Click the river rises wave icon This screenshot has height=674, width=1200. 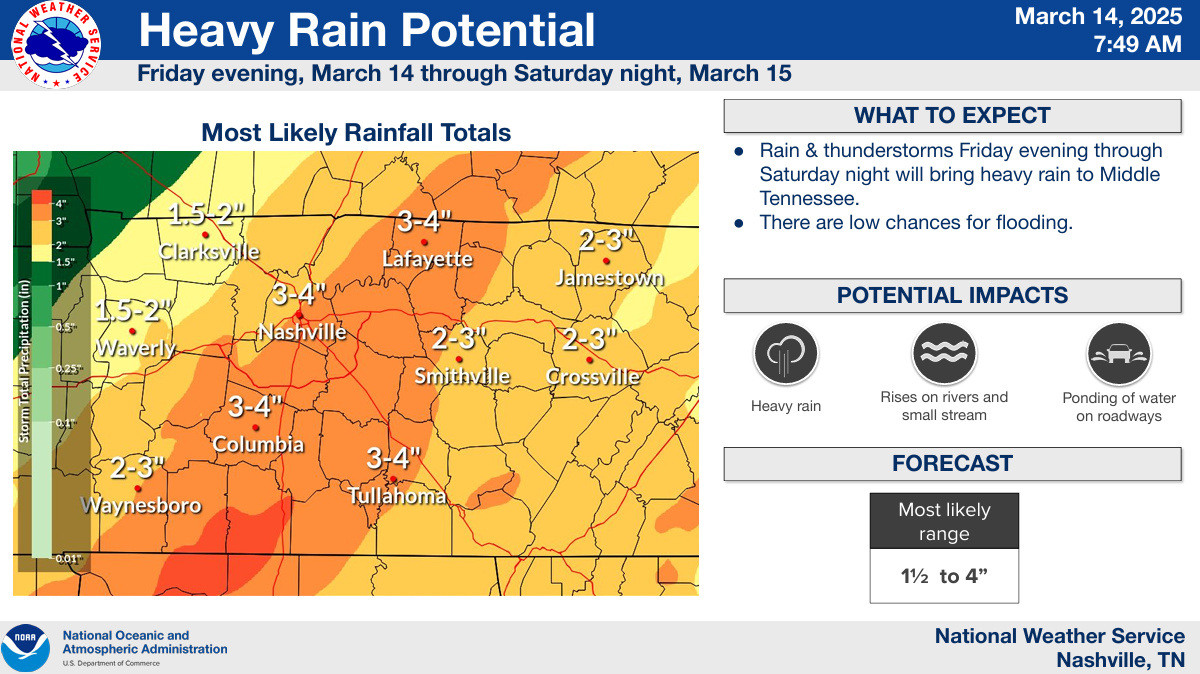[944, 354]
